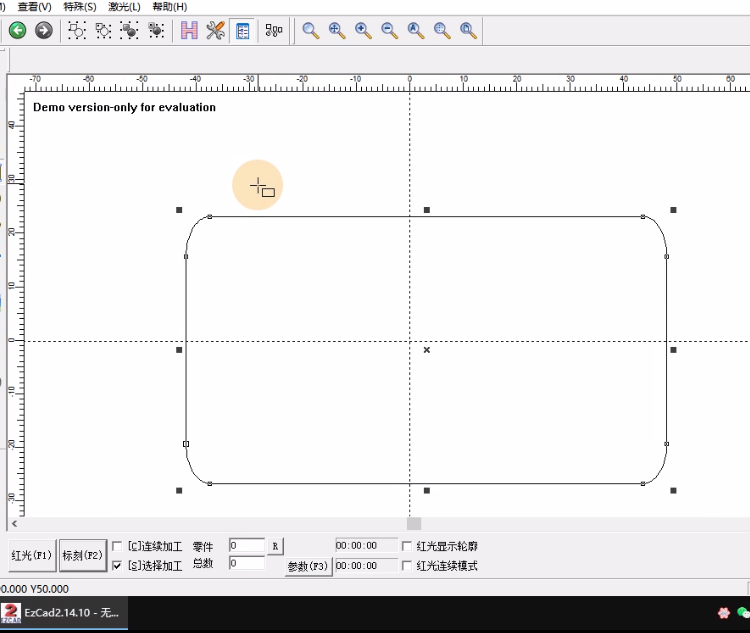Toggle the blue object list panel icon

coord(243,31)
